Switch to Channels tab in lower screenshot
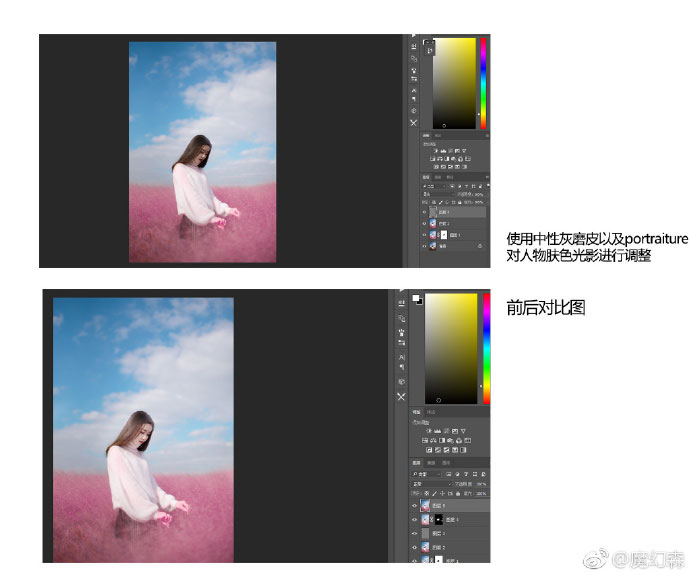690x576 pixels. coord(431,463)
